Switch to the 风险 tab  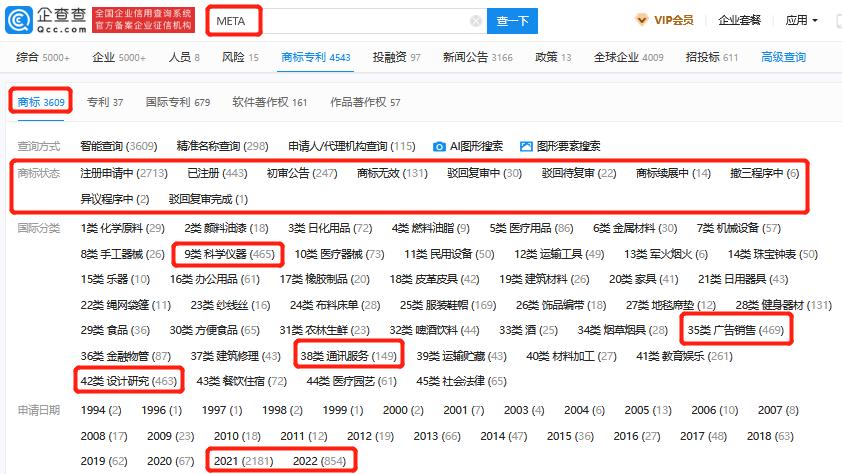(240, 57)
